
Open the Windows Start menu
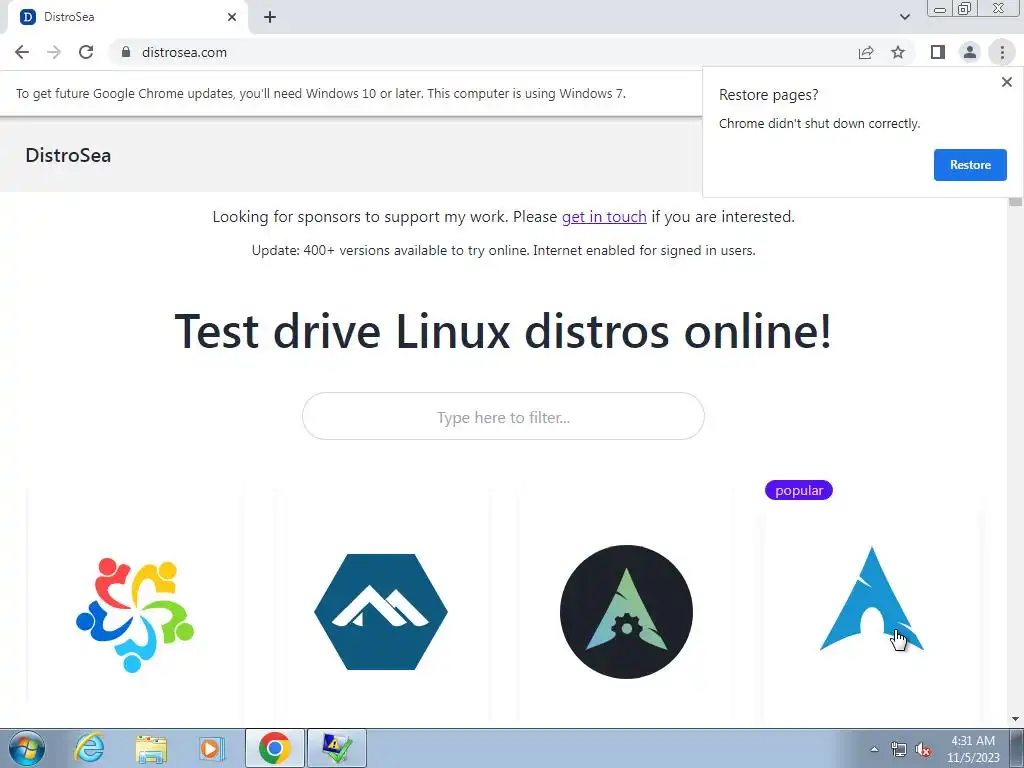coord(26,748)
